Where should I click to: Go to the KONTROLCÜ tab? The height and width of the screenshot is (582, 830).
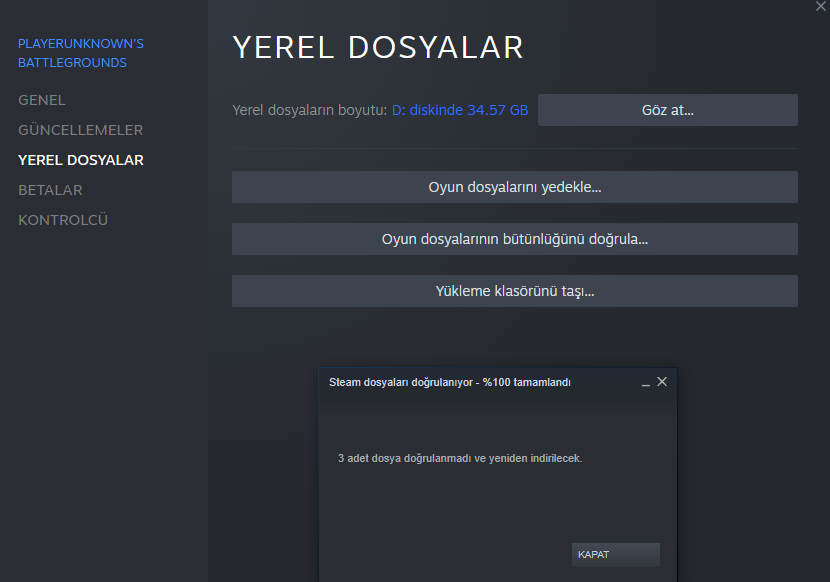63,220
